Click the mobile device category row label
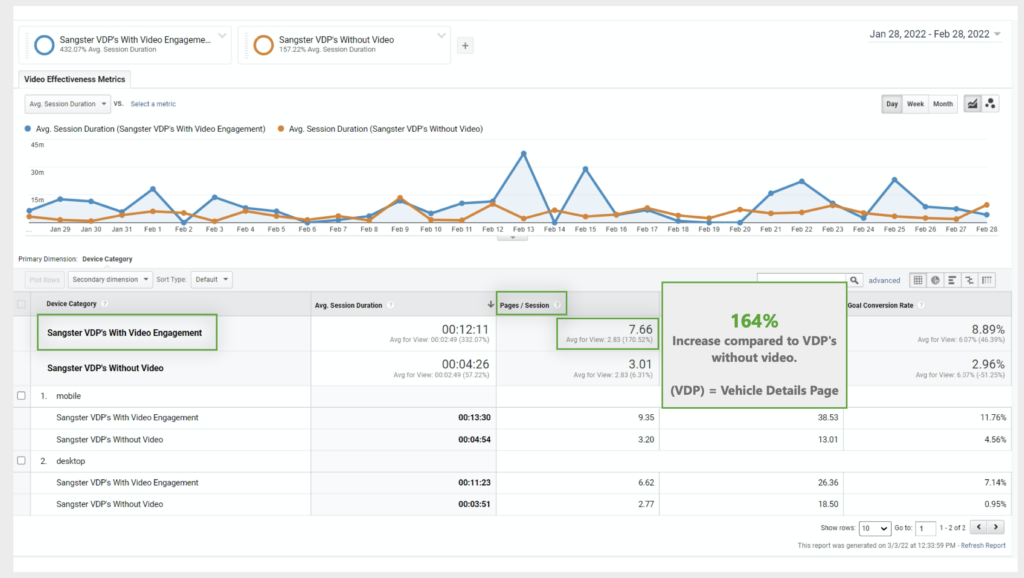This screenshot has height=578, width=1024. (x=69, y=396)
